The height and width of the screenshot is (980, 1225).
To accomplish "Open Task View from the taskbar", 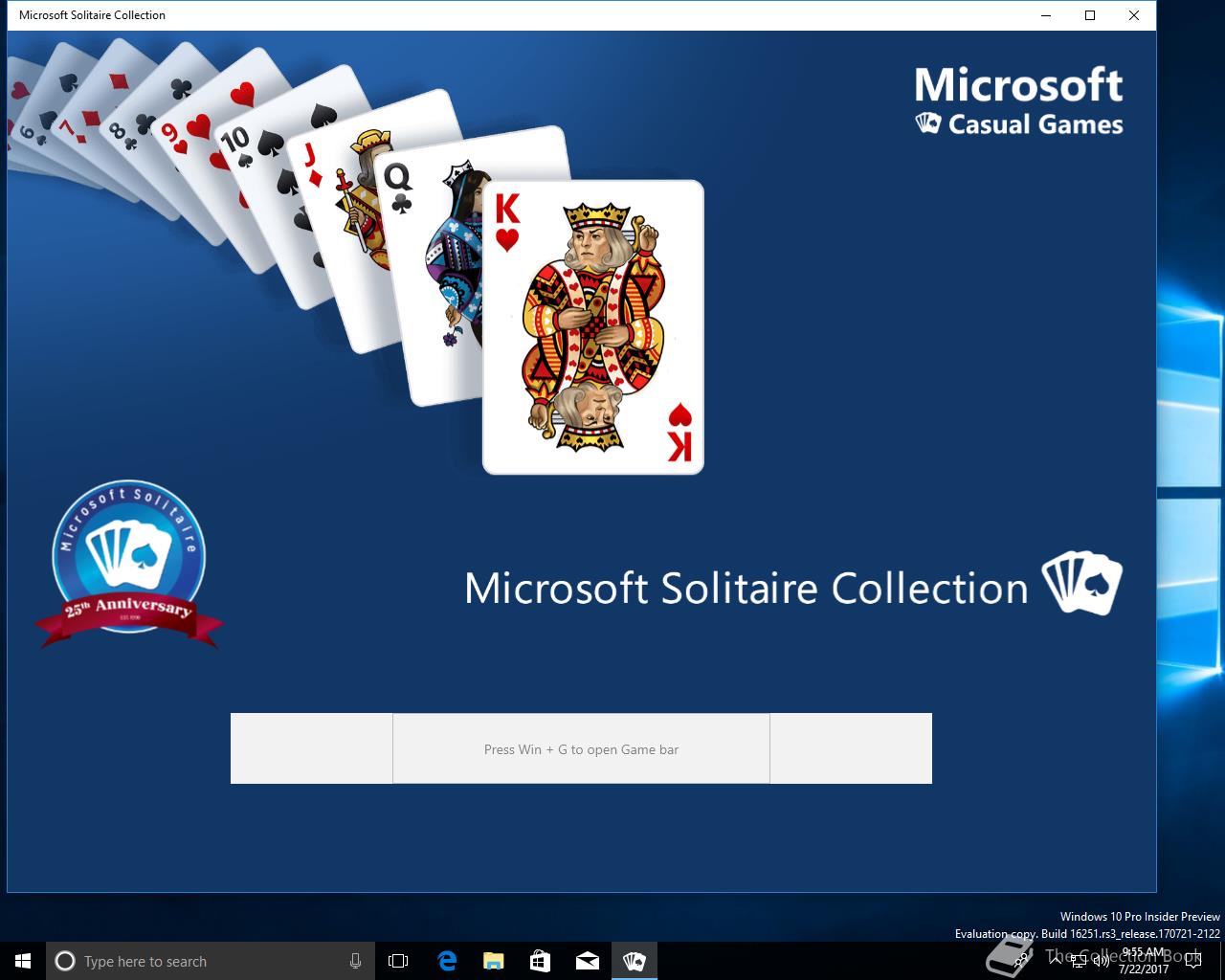I will (398, 961).
